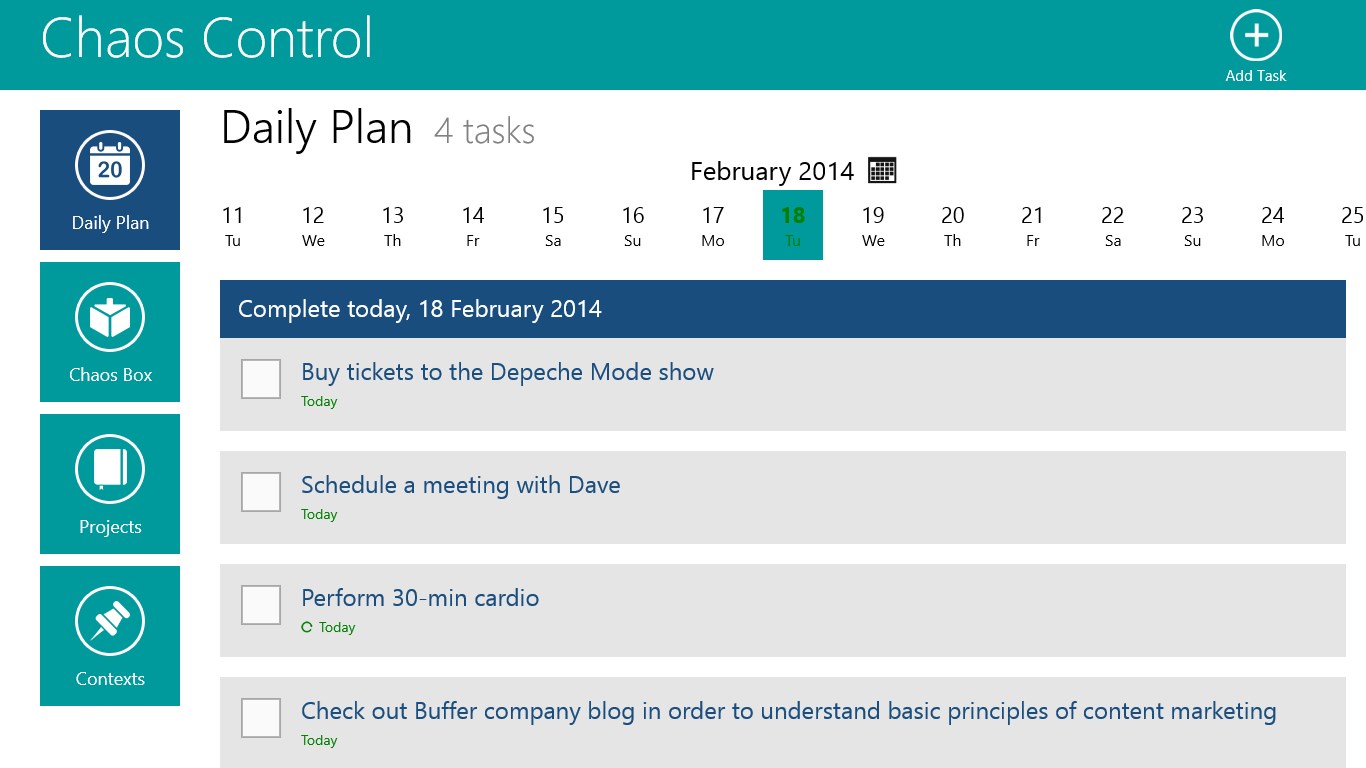This screenshot has width=1366, height=768.
Task: Jump to date 11 Tu
Action: 233,226
